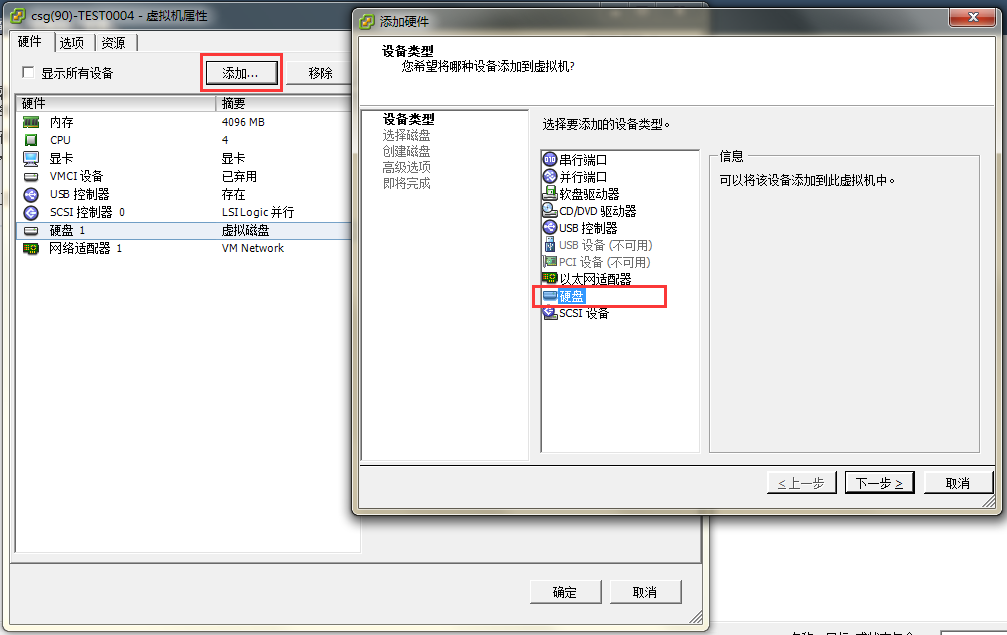The width and height of the screenshot is (1007, 635).
Task: Click 确定 in virtual machine properties
Action: tap(565, 592)
